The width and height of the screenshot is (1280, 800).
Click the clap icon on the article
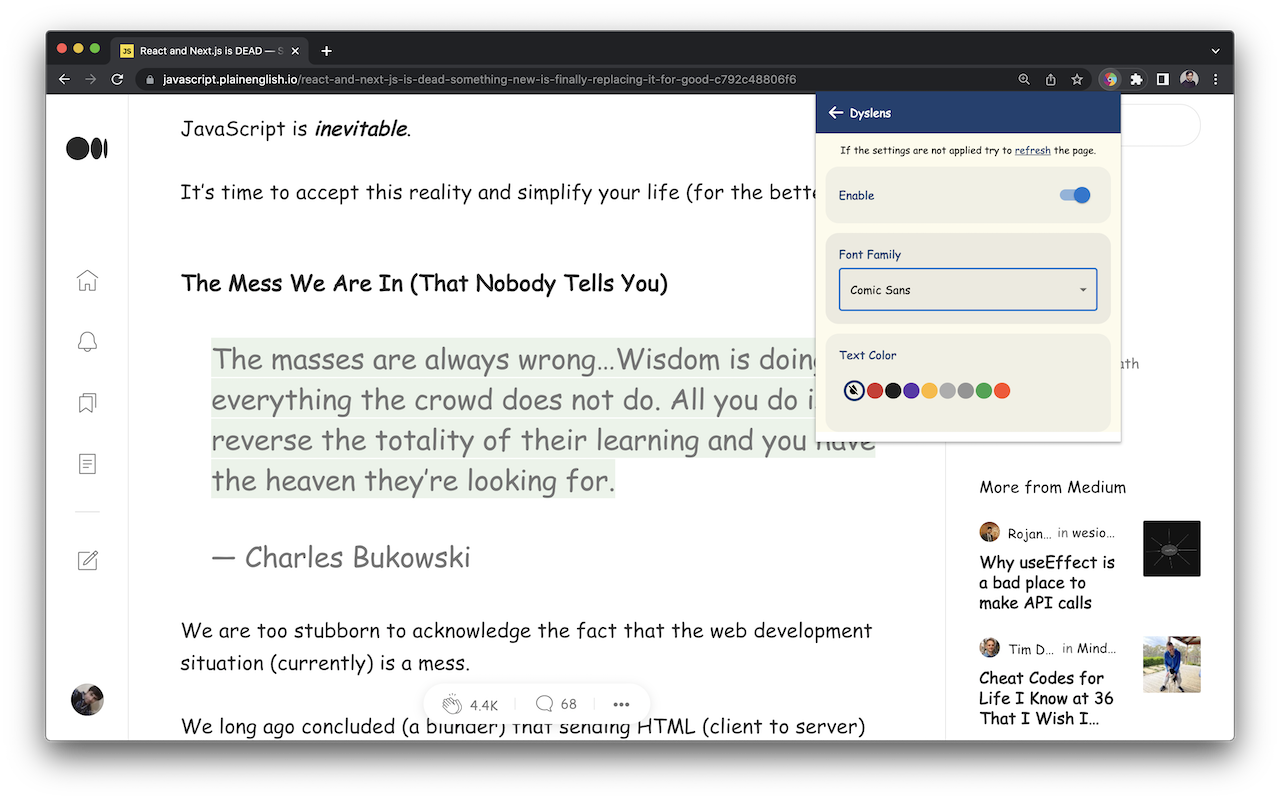coord(452,704)
